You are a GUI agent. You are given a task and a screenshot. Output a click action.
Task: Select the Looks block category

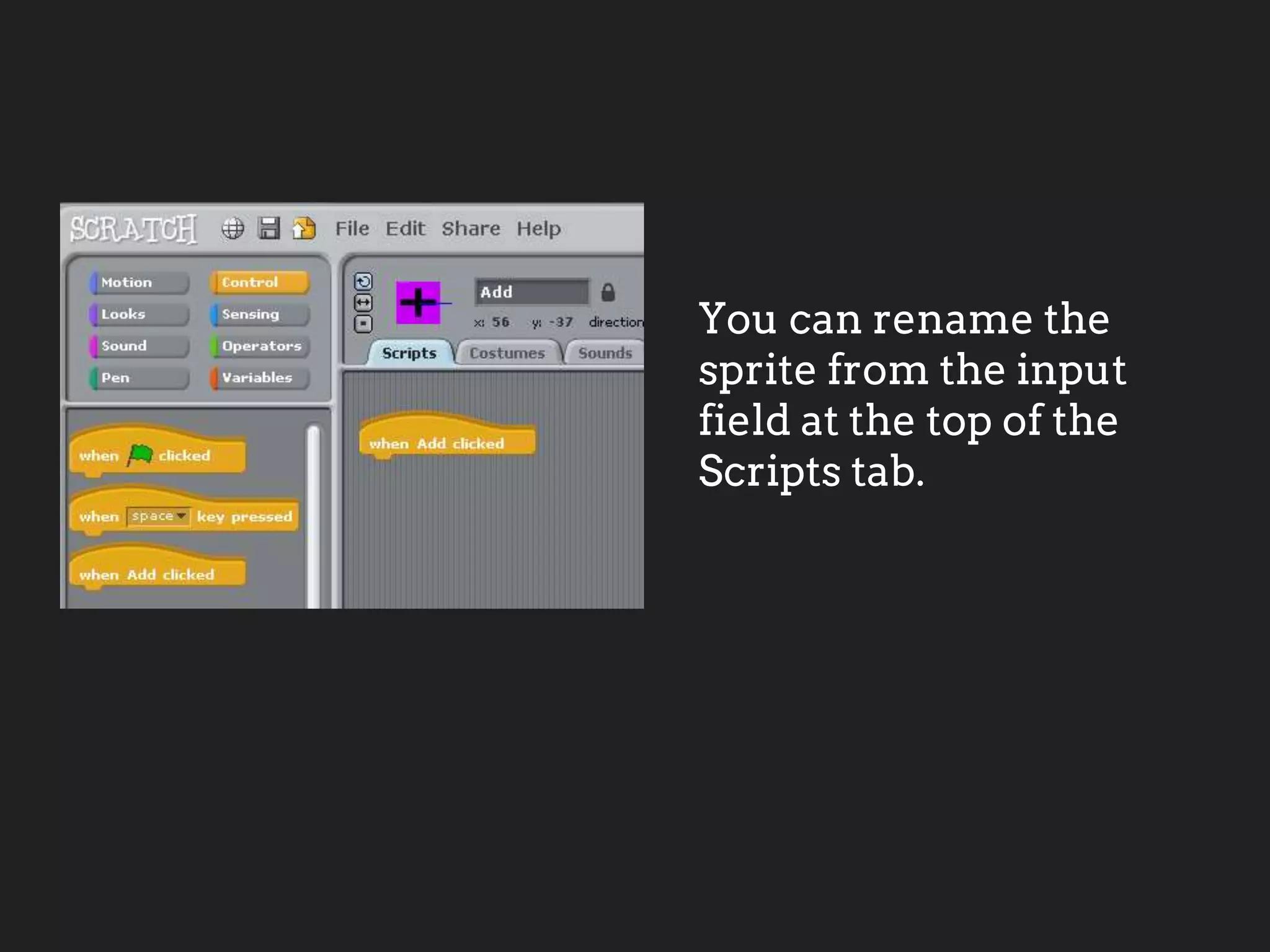pyautogui.click(x=139, y=314)
